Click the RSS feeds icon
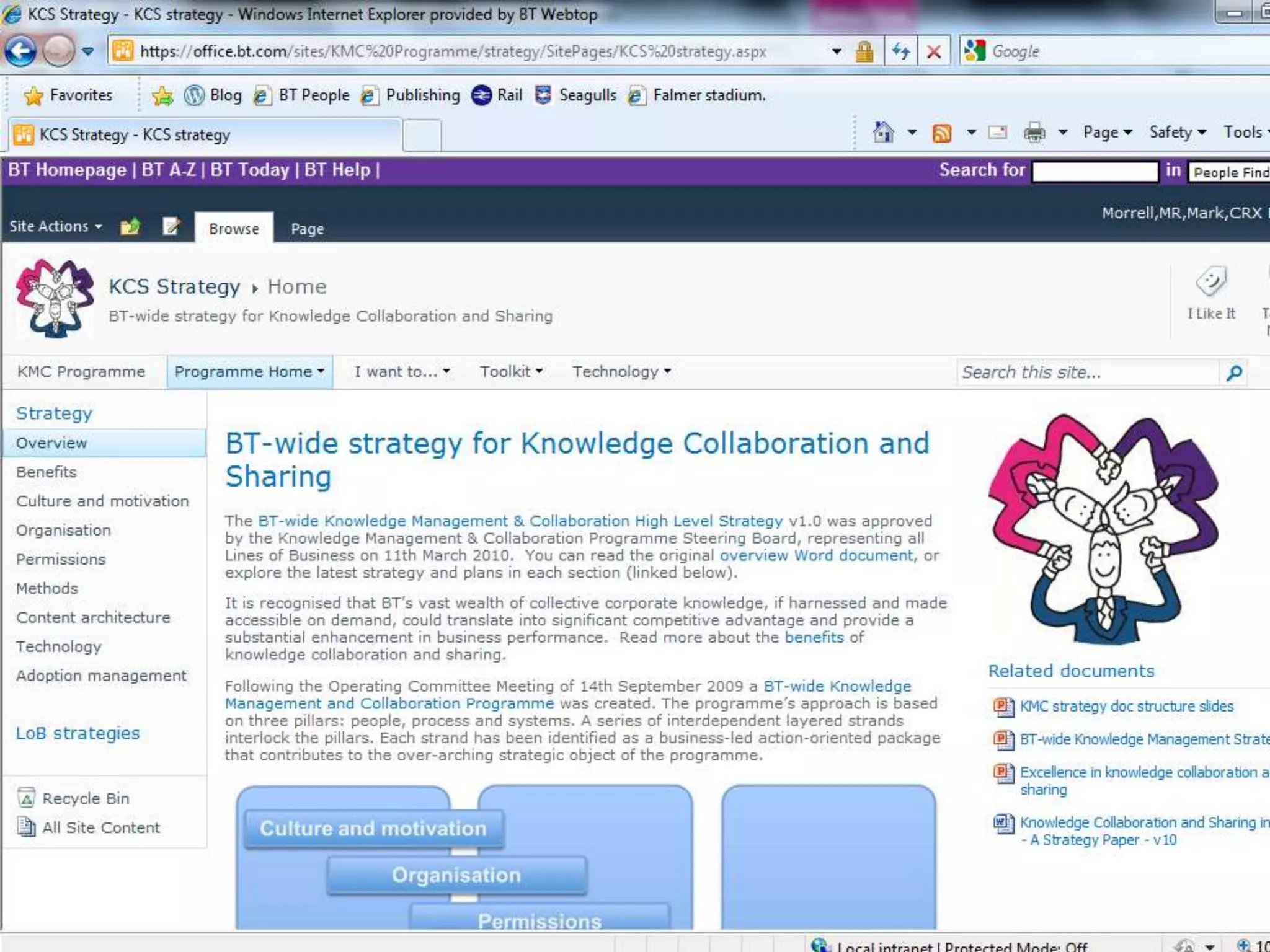This screenshot has width=1270, height=952. [942, 133]
